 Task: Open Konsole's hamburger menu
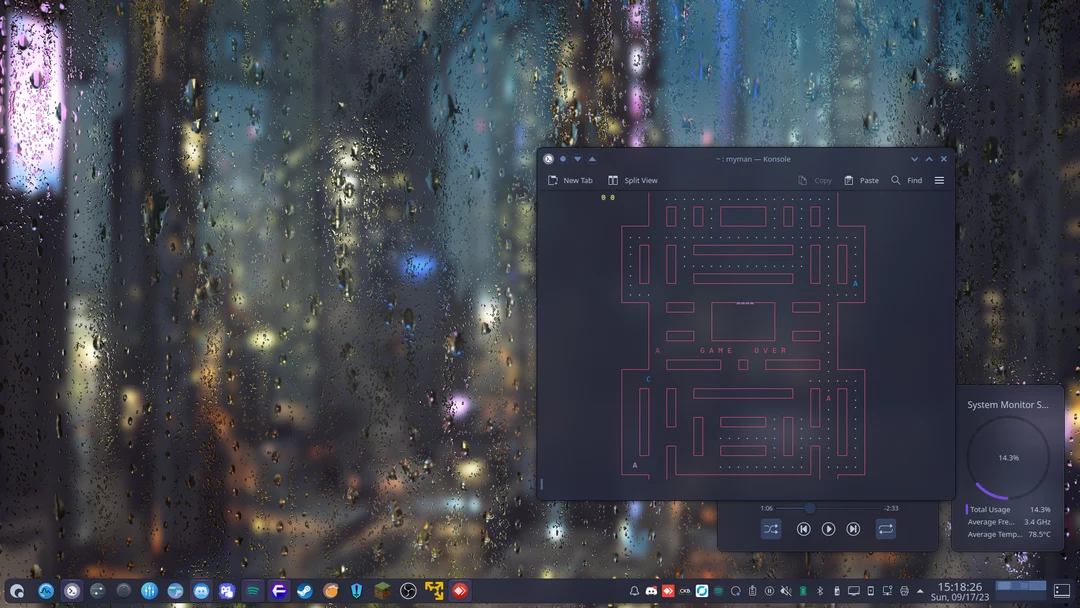(939, 180)
